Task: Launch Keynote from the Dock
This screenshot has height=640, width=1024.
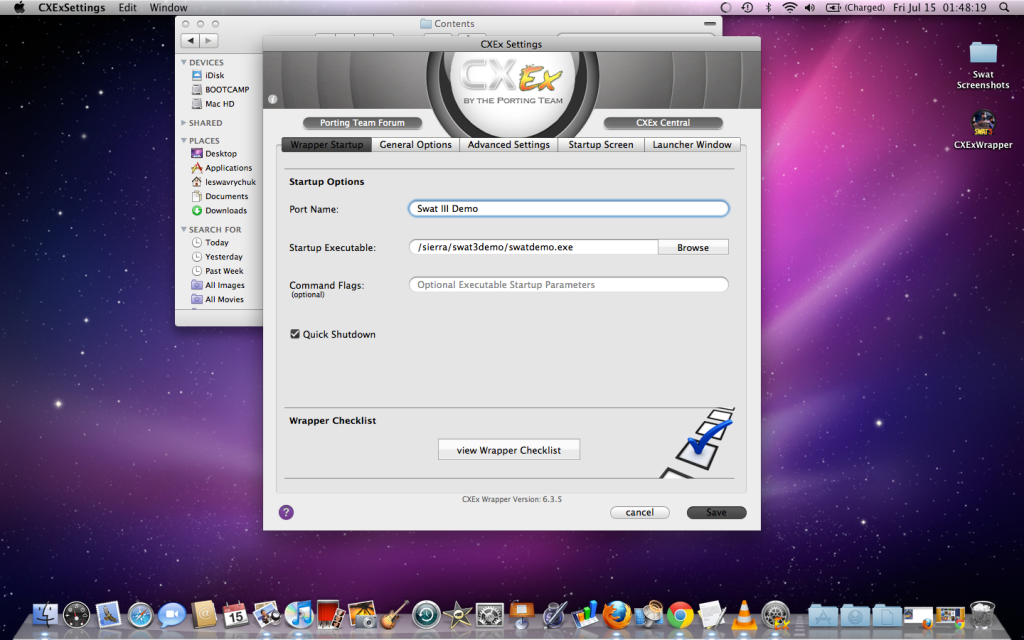Action: [x=521, y=616]
